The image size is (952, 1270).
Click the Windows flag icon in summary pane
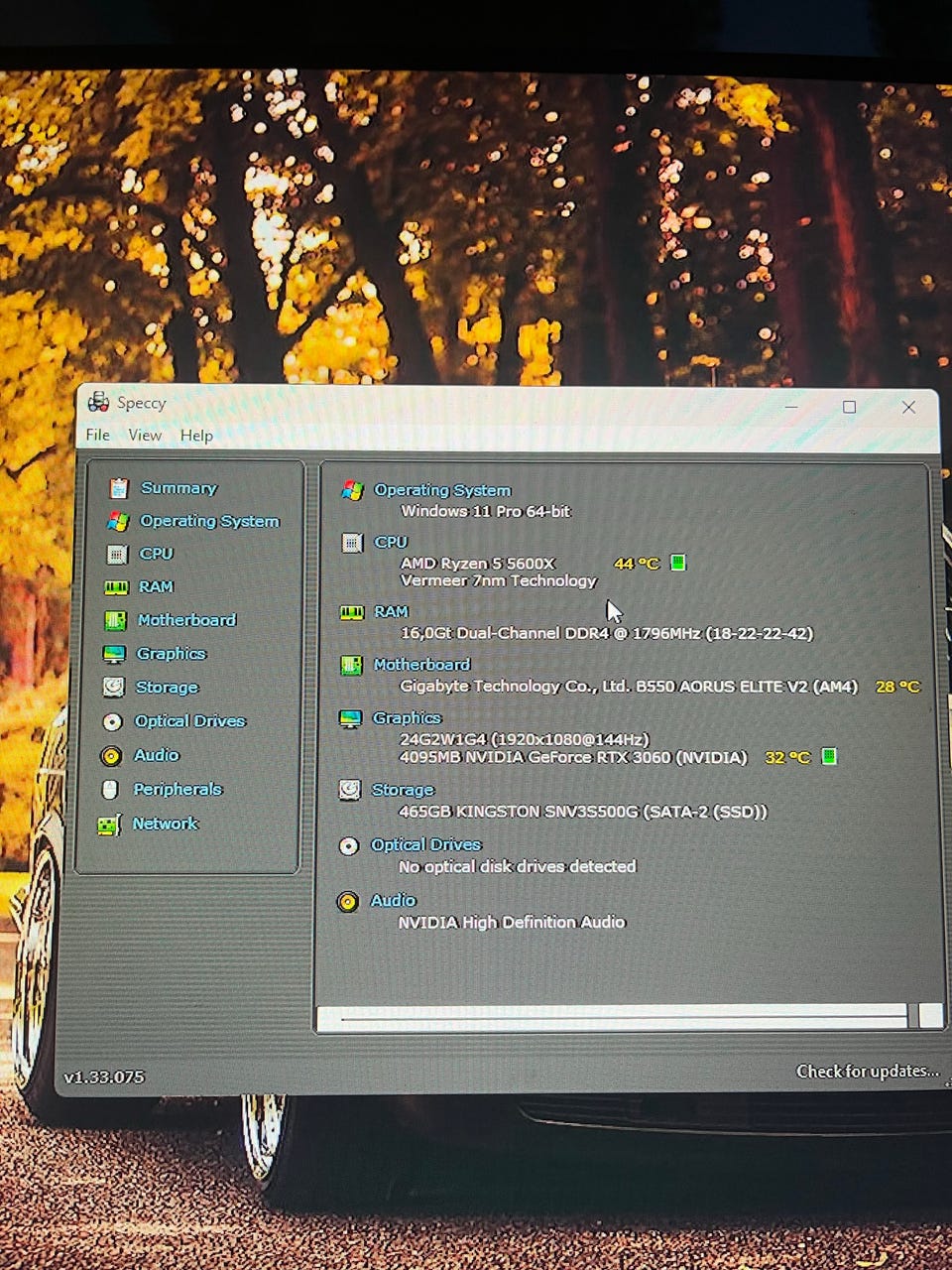coord(352,490)
